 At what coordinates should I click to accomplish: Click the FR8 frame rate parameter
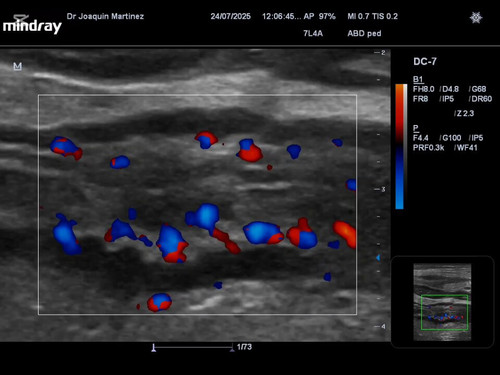(x=420, y=99)
